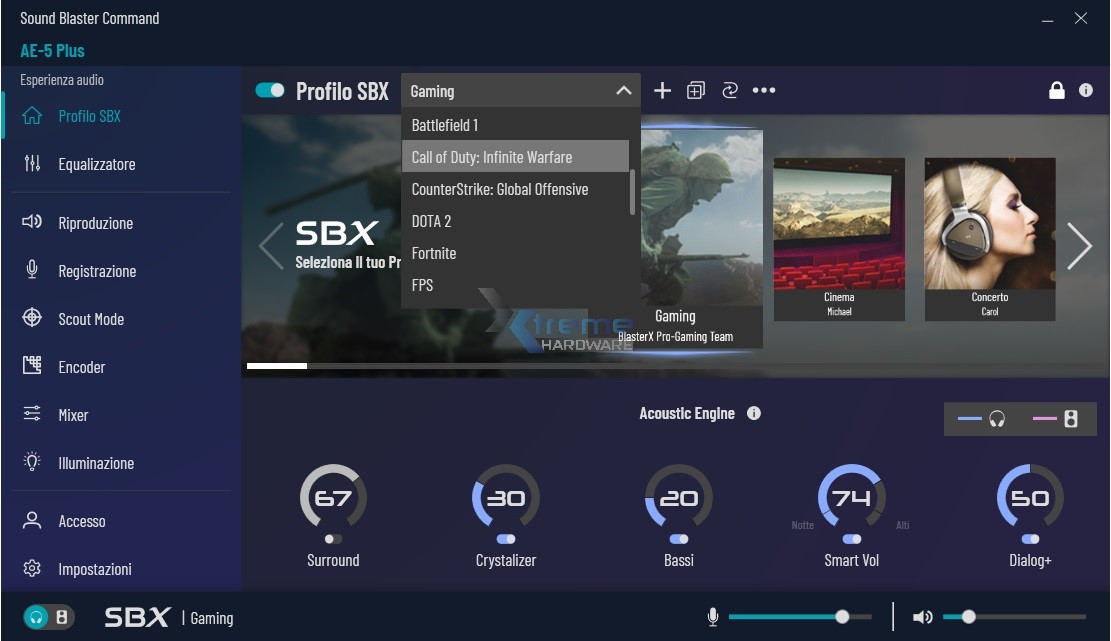The width and height of the screenshot is (1111, 641).
Task: Click the lock icon to lock settings
Action: pyautogui.click(x=1057, y=90)
